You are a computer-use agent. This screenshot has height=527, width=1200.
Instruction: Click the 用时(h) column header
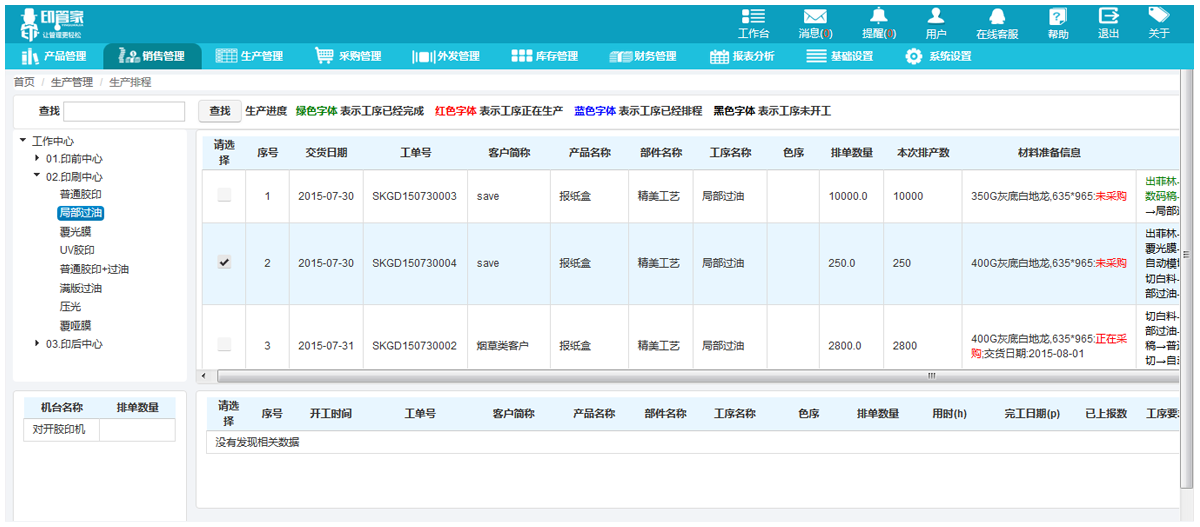click(x=949, y=413)
